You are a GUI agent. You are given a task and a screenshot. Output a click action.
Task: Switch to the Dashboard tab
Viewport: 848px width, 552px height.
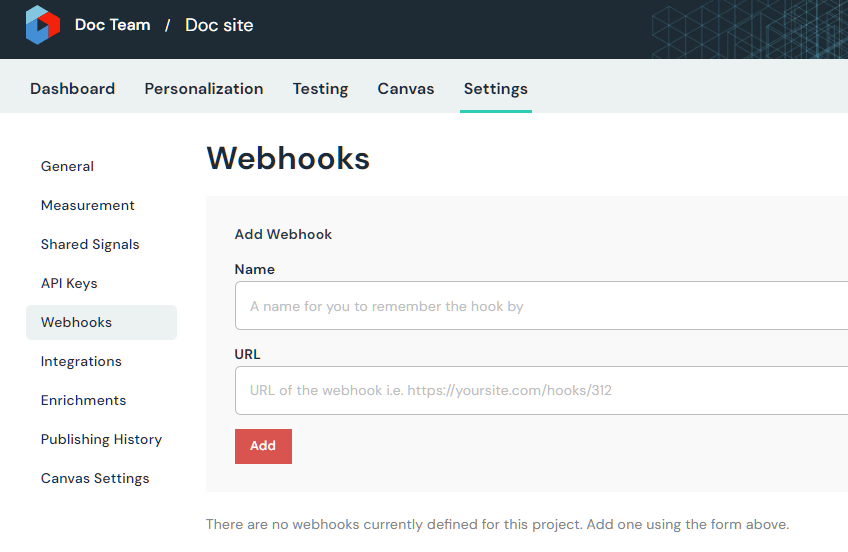tap(72, 89)
